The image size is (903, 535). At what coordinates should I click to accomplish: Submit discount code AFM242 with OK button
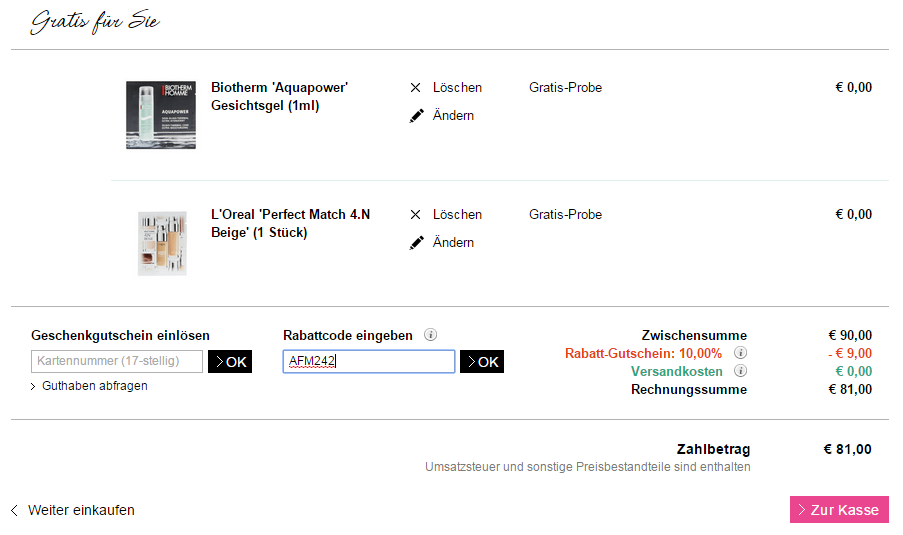[481, 362]
